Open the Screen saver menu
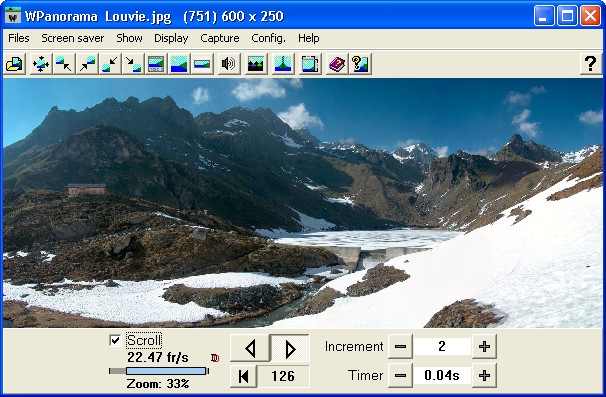Image resolution: width=606 pixels, height=397 pixels. [x=73, y=38]
